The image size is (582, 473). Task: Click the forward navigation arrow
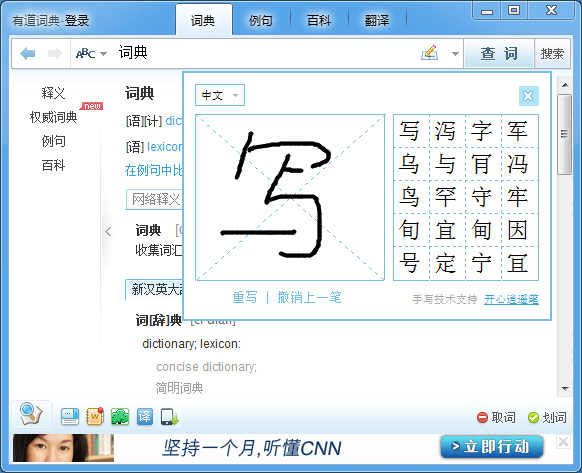click(x=55, y=53)
